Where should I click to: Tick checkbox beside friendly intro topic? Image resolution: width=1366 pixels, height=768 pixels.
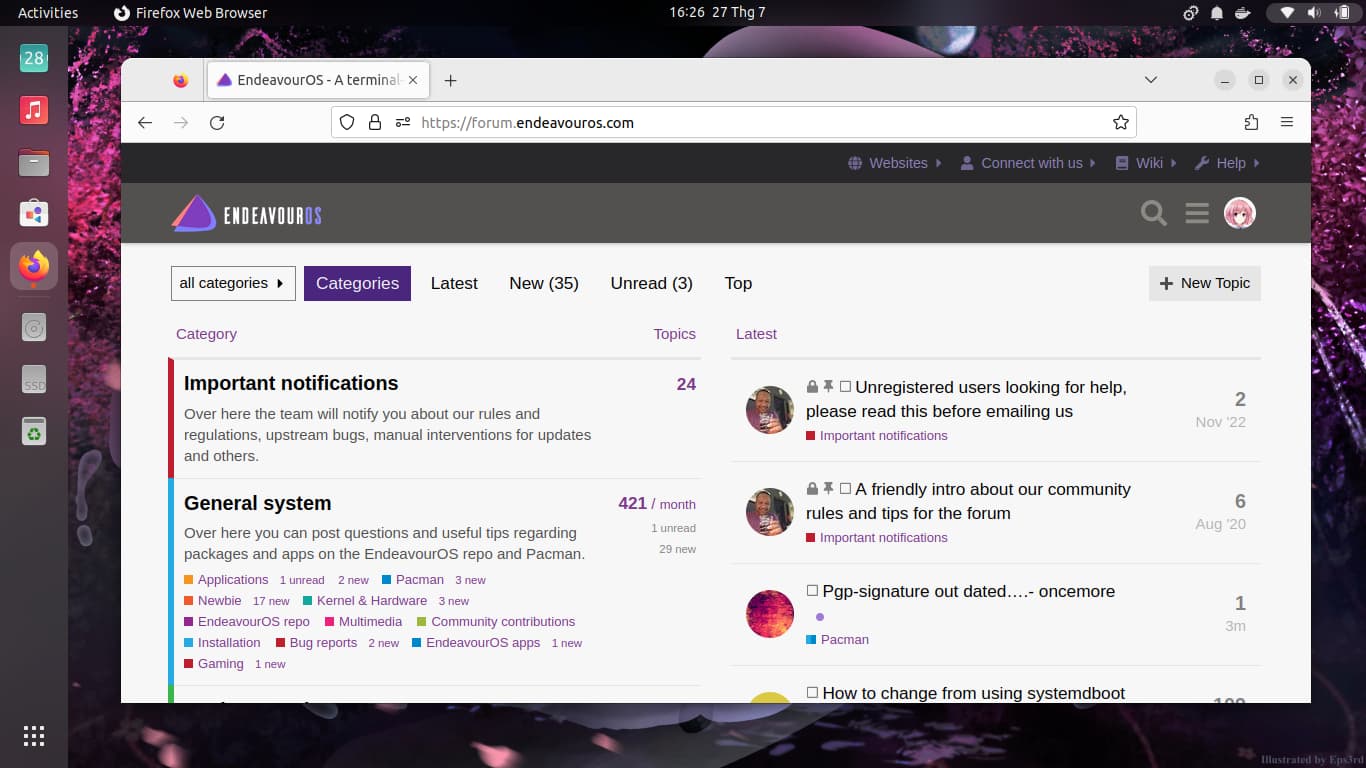(845, 489)
